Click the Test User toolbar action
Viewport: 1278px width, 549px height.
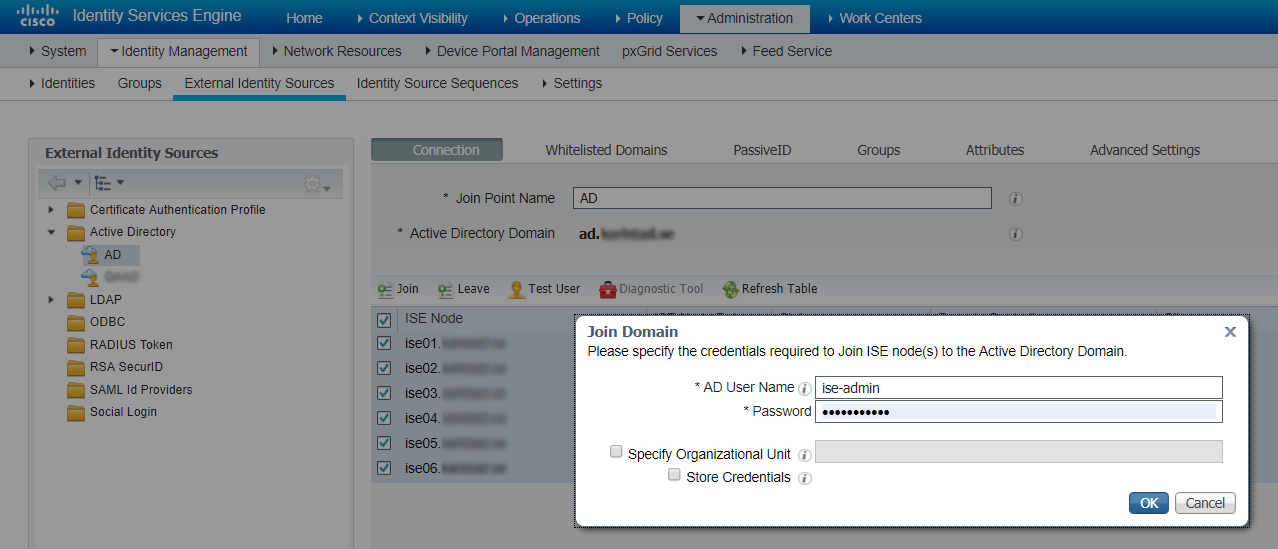click(544, 289)
